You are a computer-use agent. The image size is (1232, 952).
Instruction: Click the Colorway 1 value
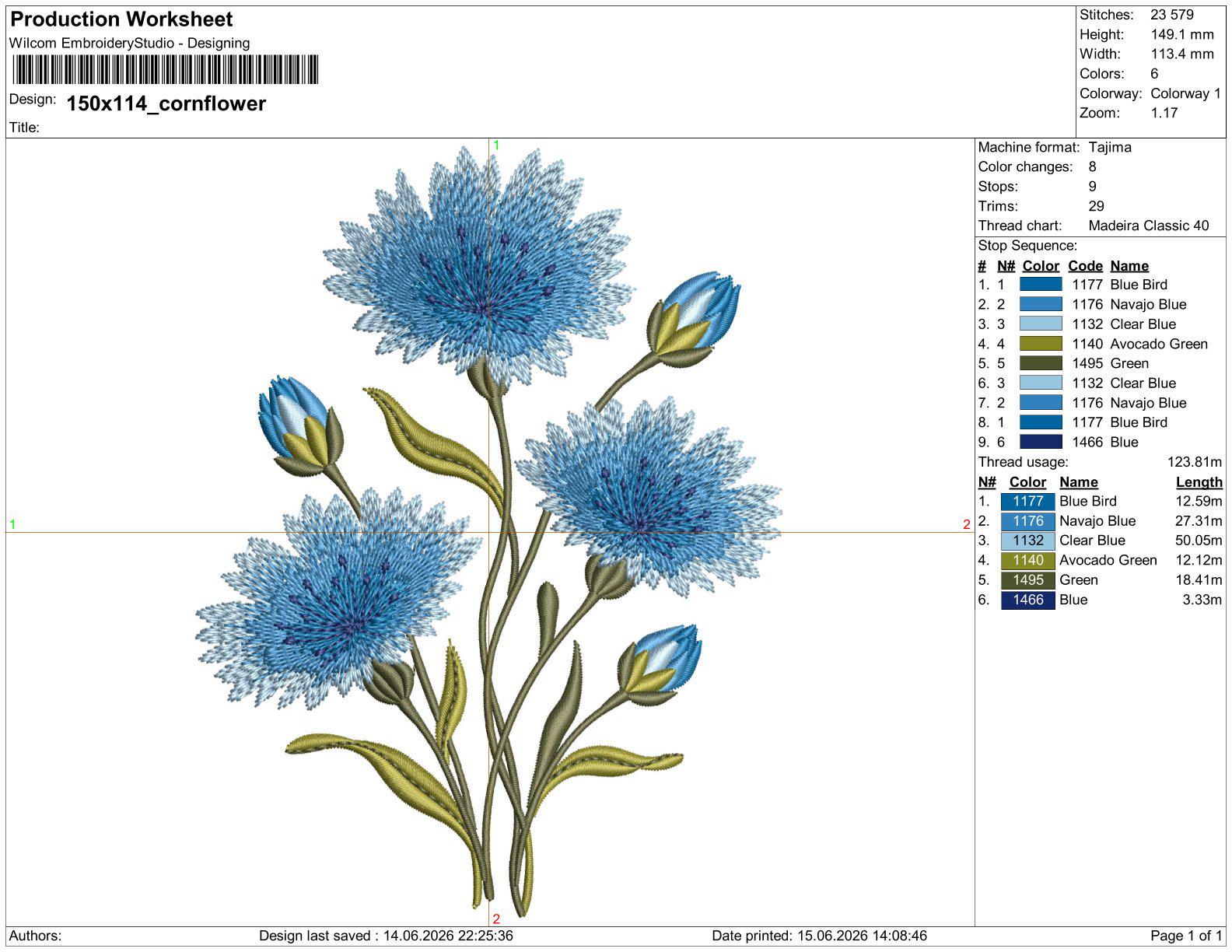(1186, 93)
